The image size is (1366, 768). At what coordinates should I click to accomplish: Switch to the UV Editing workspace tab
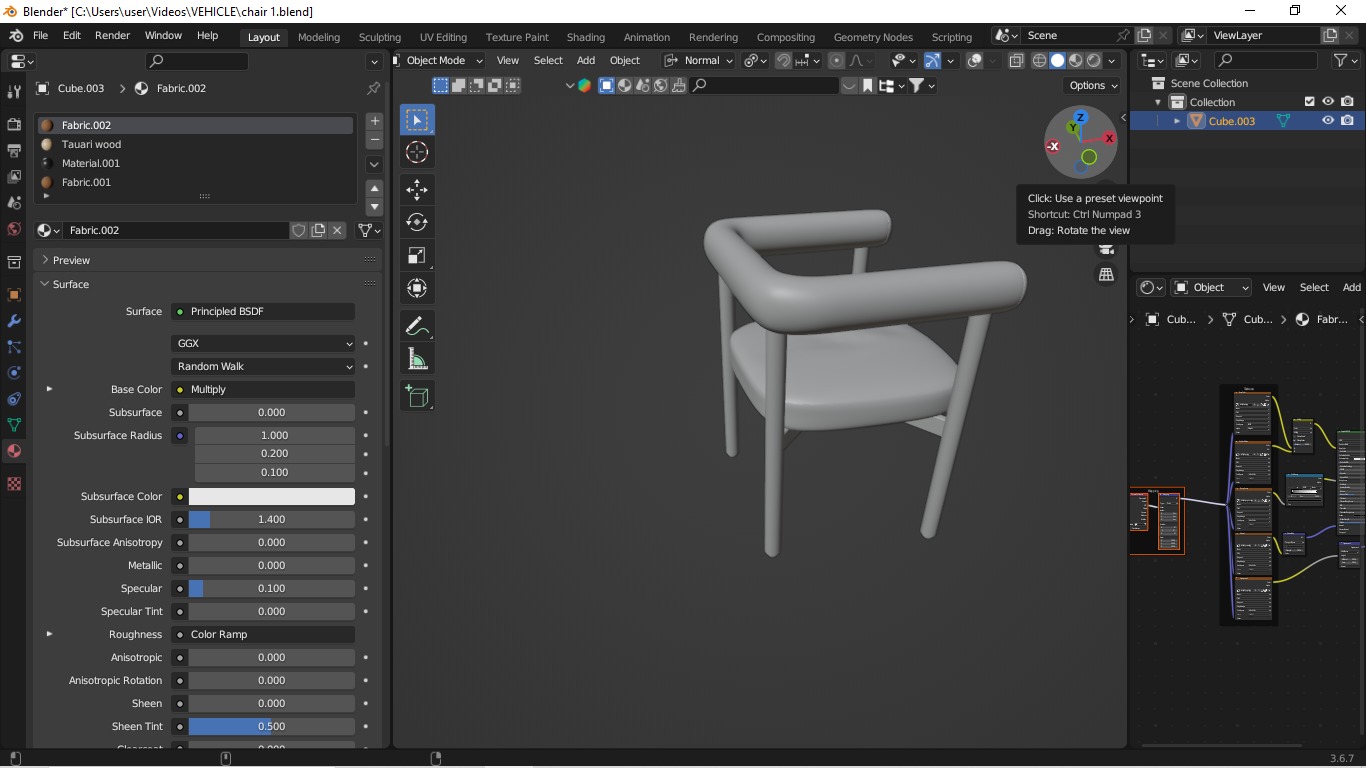coord(443,37)
